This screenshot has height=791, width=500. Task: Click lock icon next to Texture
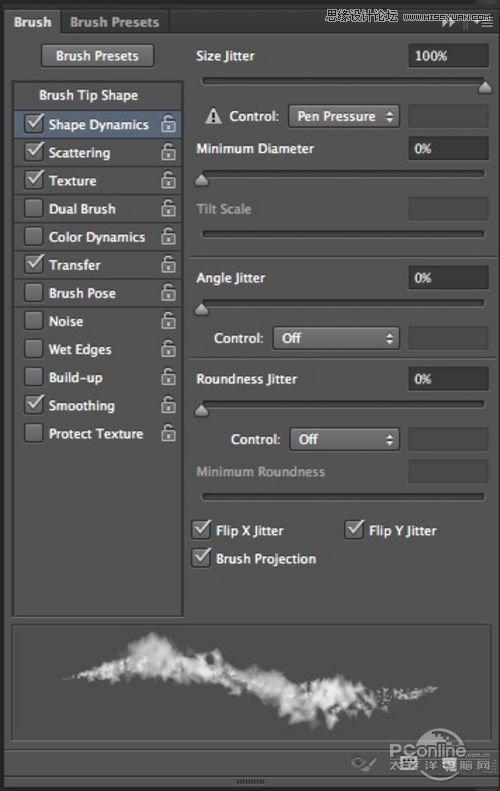click(169, 180)
